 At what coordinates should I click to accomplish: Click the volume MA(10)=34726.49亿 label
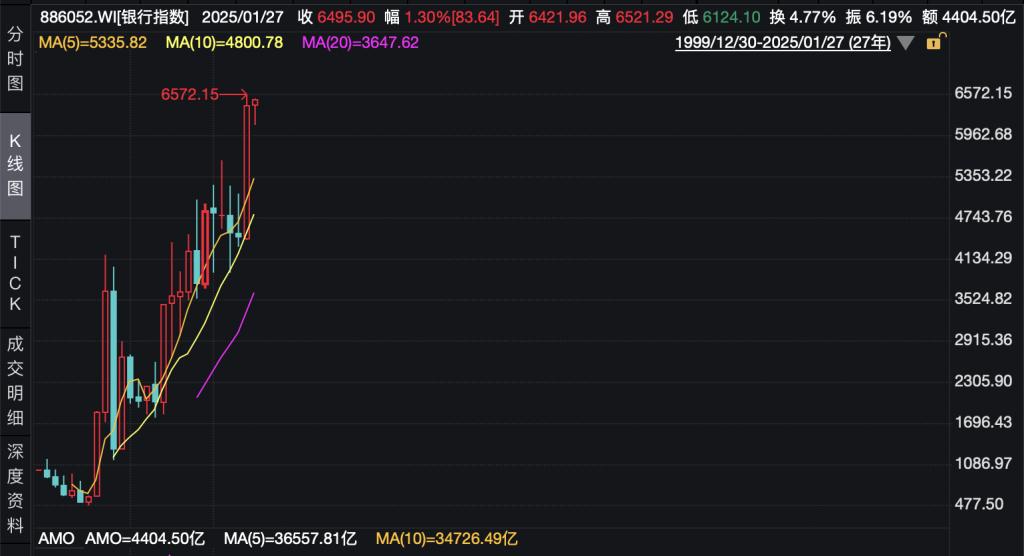coord(447,539)
